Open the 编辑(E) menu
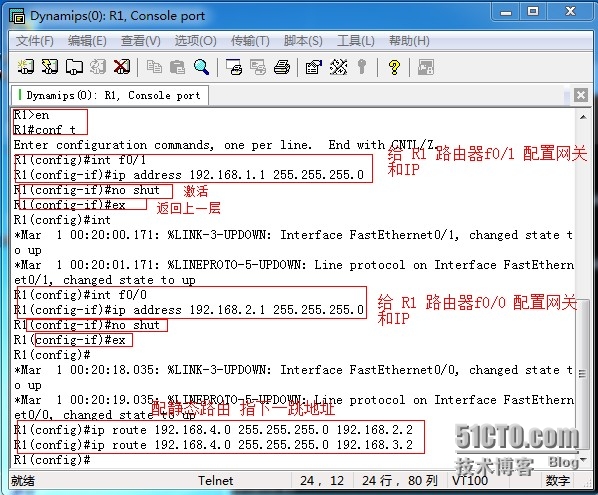The width and height of the screenshot is (598, 495). (x=87, y=41)
